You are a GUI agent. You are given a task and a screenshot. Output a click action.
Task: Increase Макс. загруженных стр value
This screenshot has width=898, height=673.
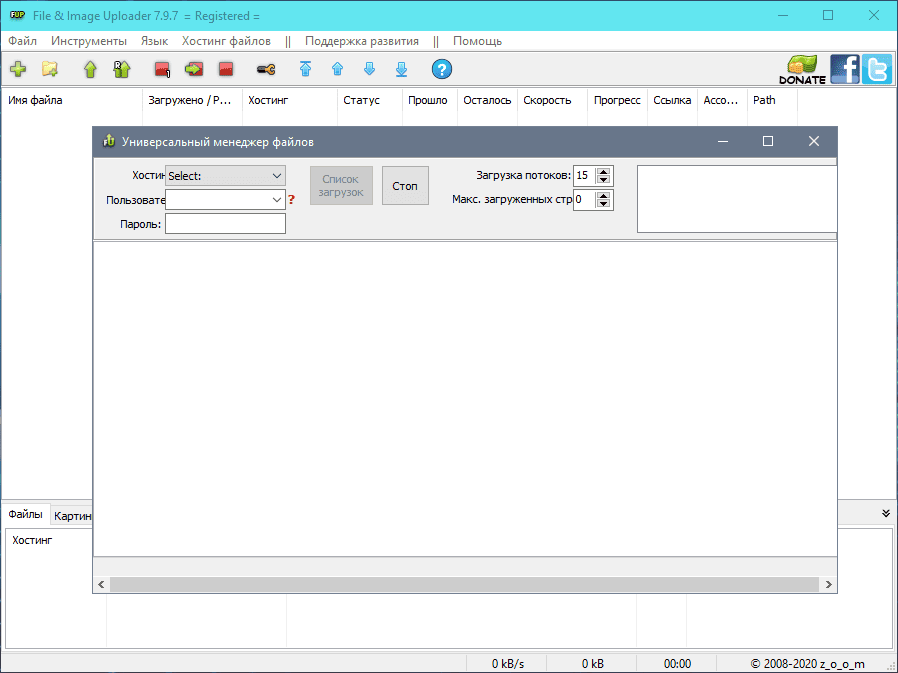pyautogui.click(x=603, y=196)
